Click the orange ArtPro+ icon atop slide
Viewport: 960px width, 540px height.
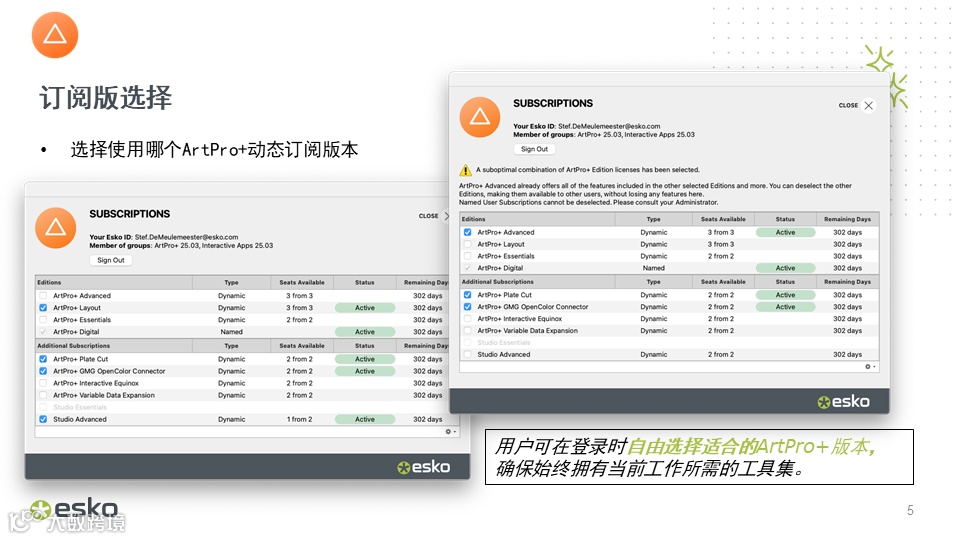coord(55,35)
